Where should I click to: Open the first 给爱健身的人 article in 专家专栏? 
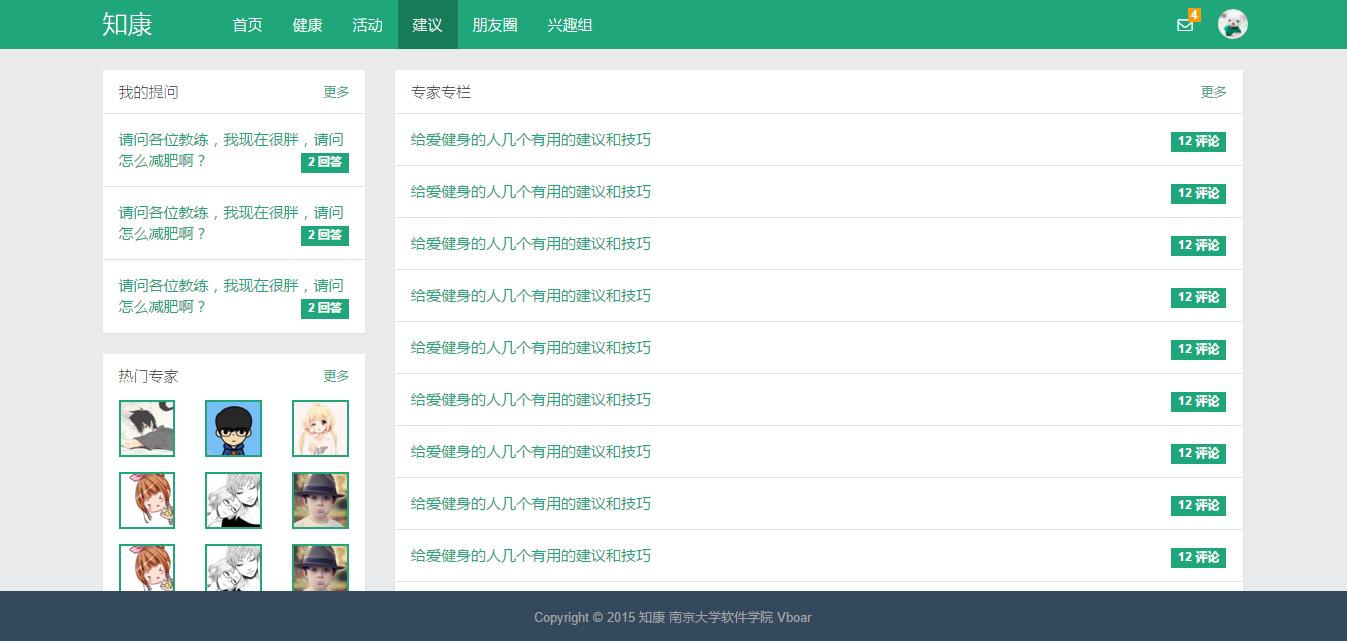pos(531,140)
